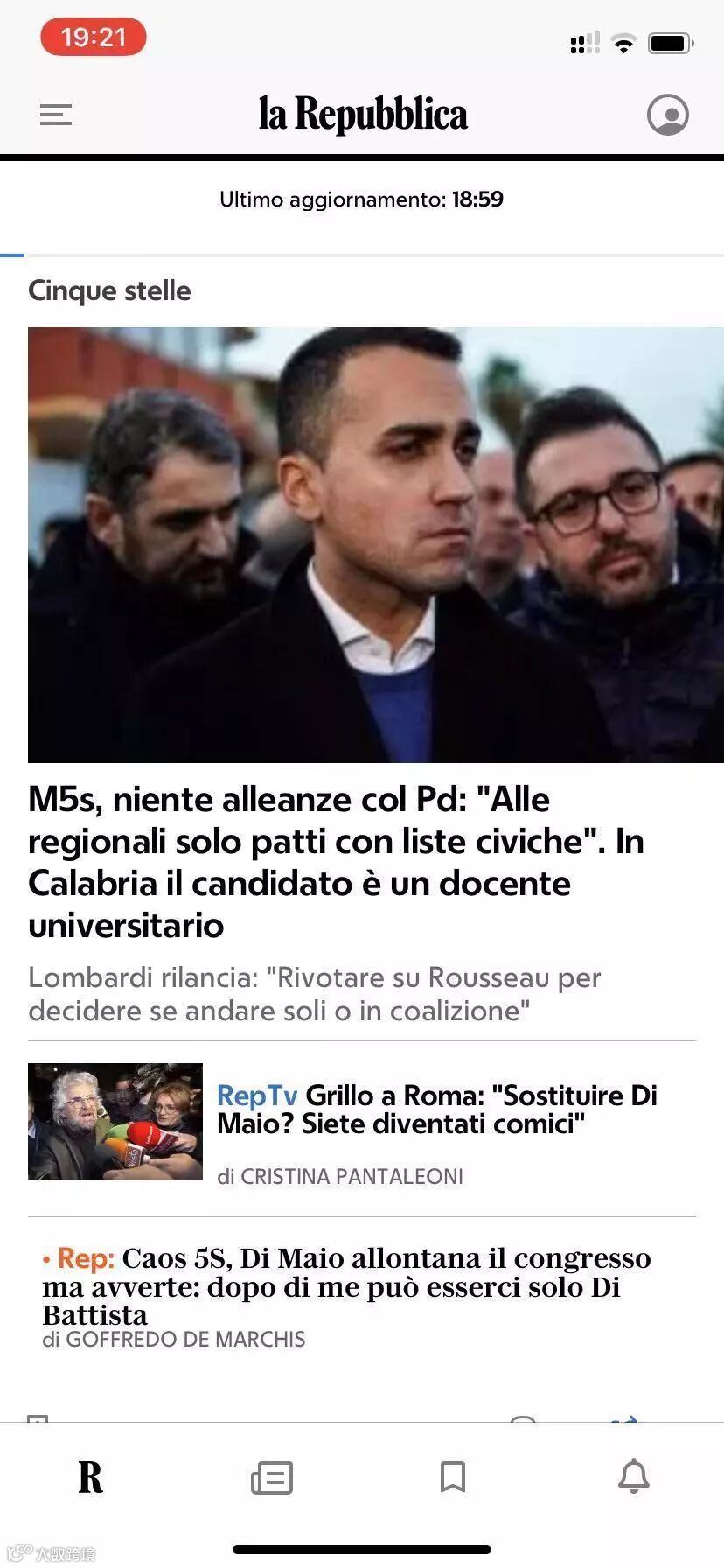Tap the R home tab icon
Viewport: 724px width, 1568px height.
(90, 1478)
